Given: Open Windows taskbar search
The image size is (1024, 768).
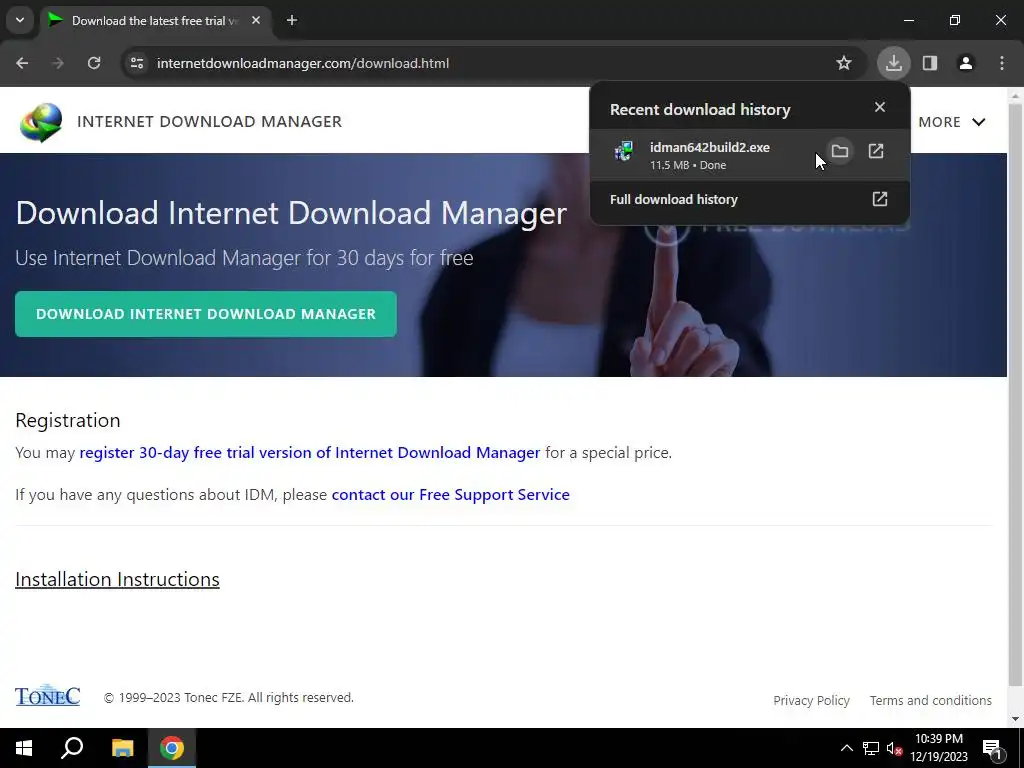Looking at the screenshot, I should [x=72, y=748].
